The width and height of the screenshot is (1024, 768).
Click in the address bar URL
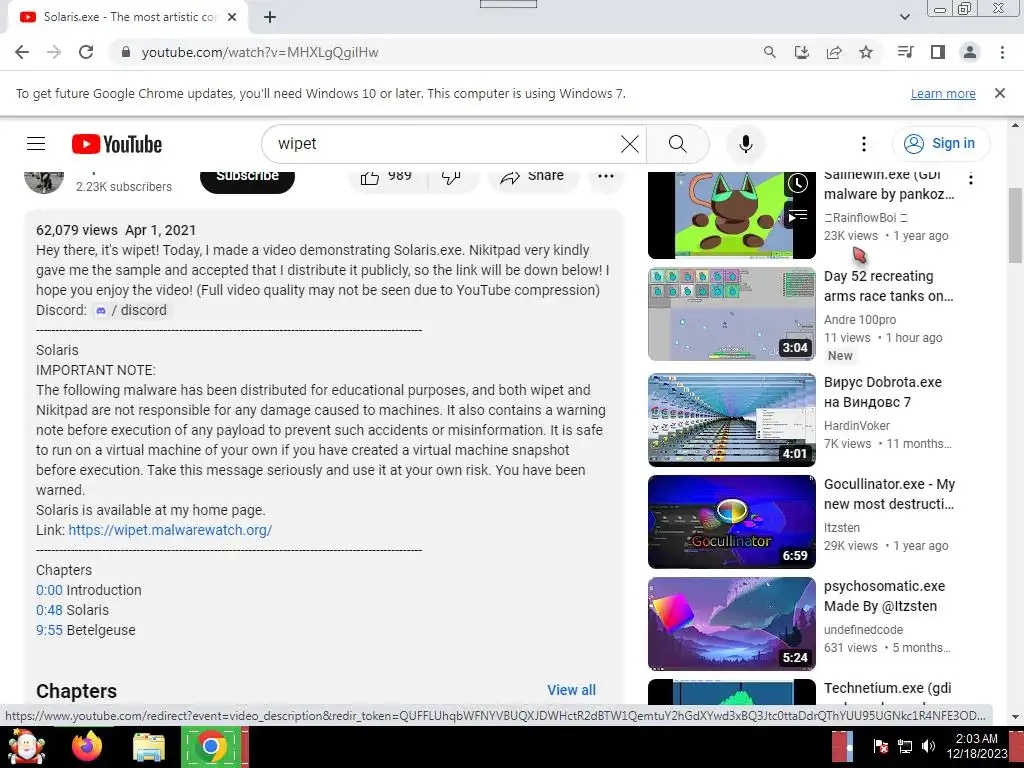[x=260, y=52]
